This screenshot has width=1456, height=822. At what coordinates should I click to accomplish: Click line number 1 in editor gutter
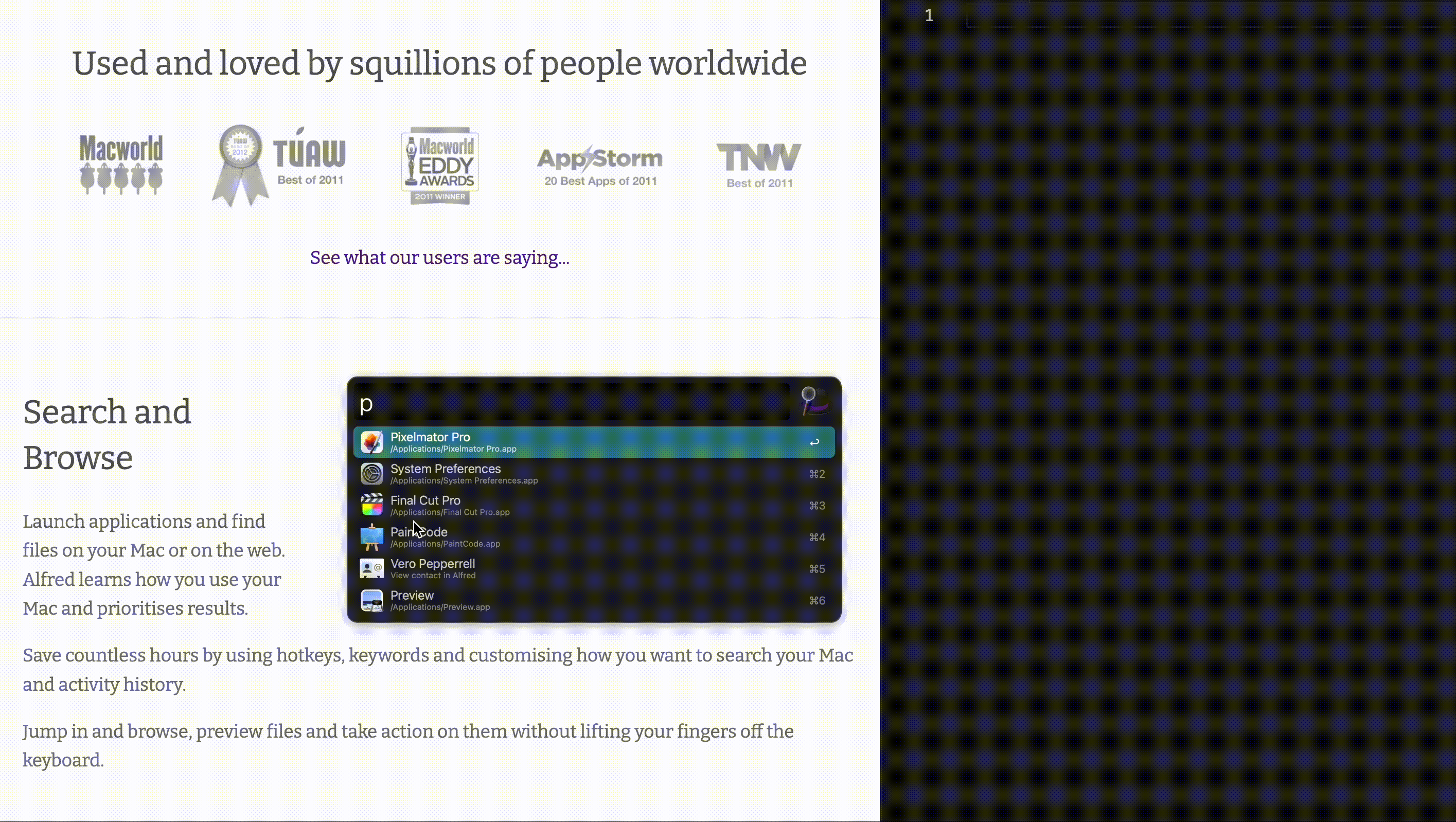coord(929,16)
